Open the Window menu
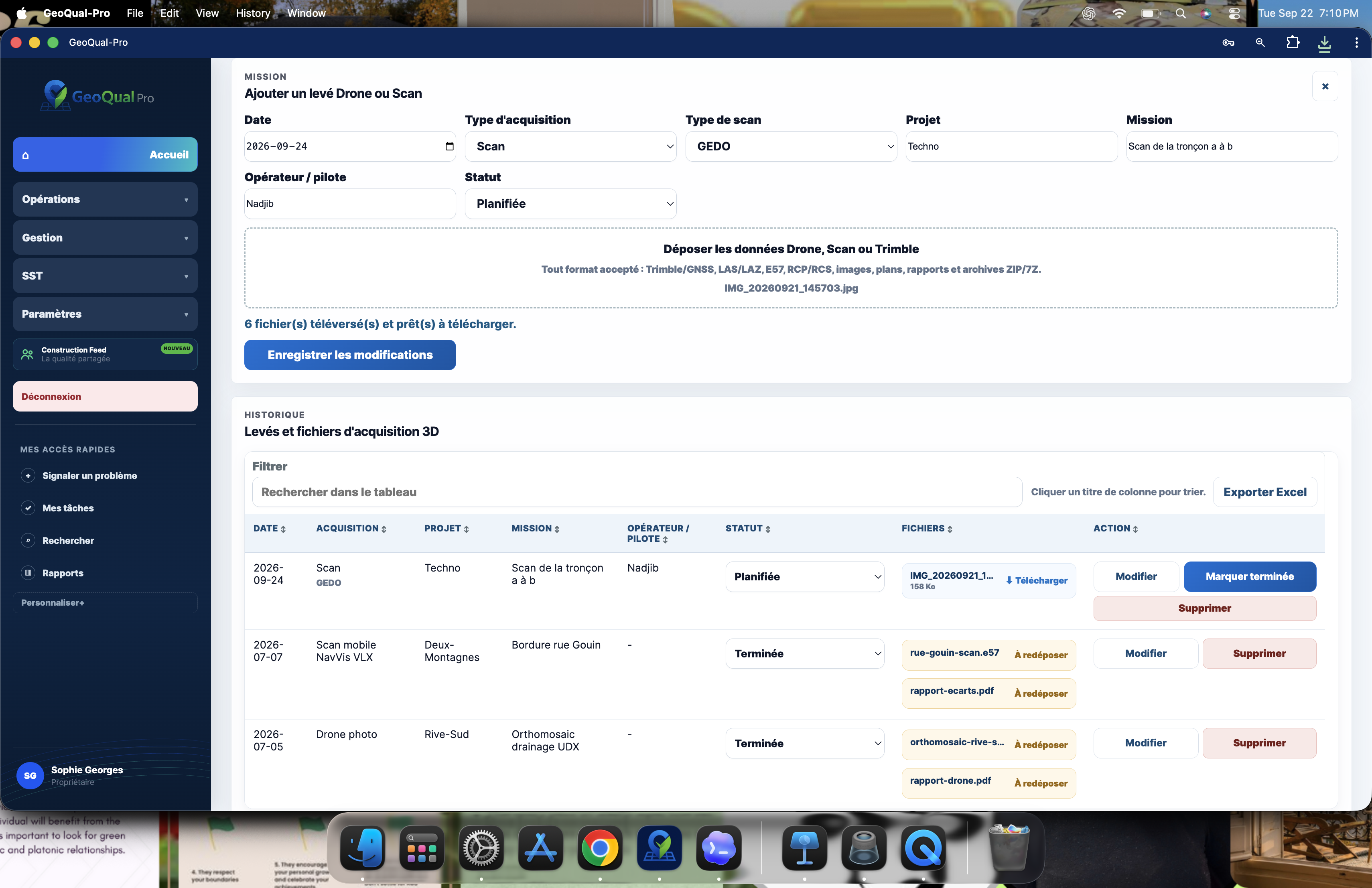Screen dimensions: 1372x888 pos(306,13)
